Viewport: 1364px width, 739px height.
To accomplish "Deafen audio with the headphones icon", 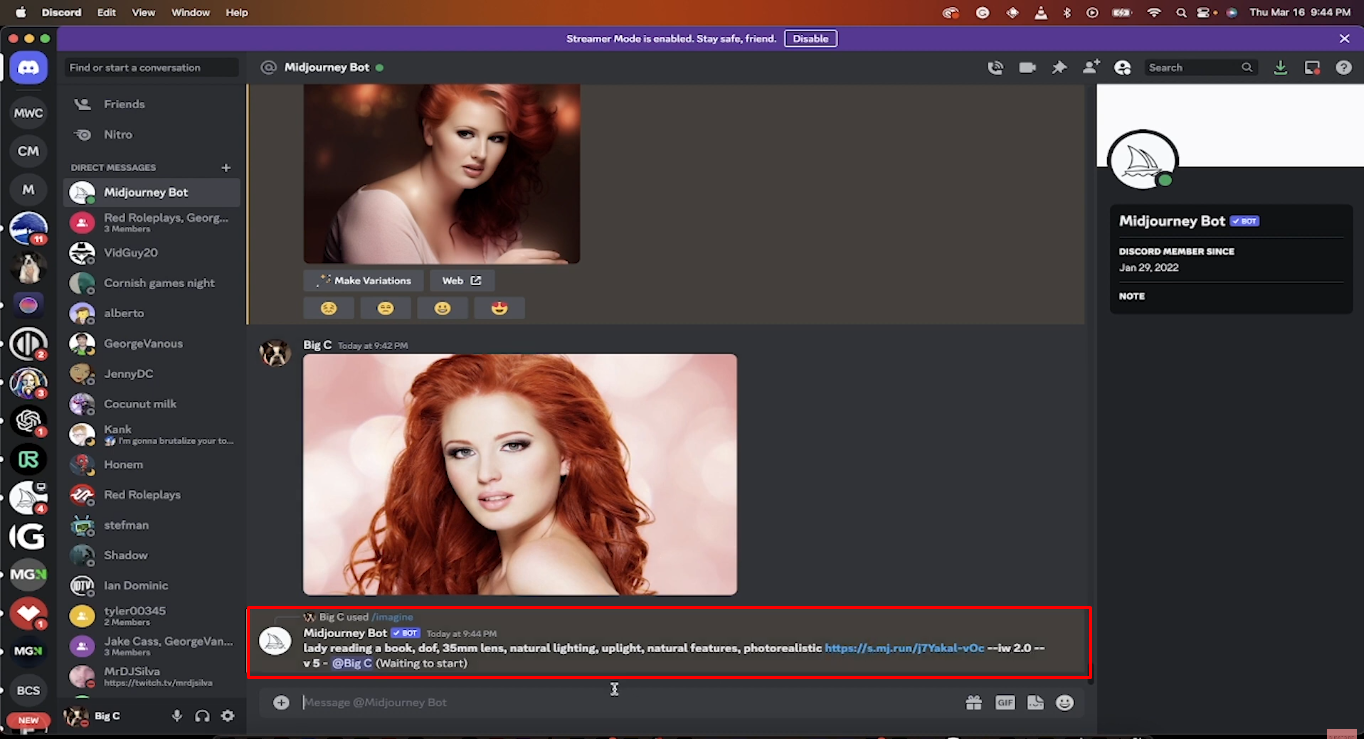I will [x=203, y=716].
